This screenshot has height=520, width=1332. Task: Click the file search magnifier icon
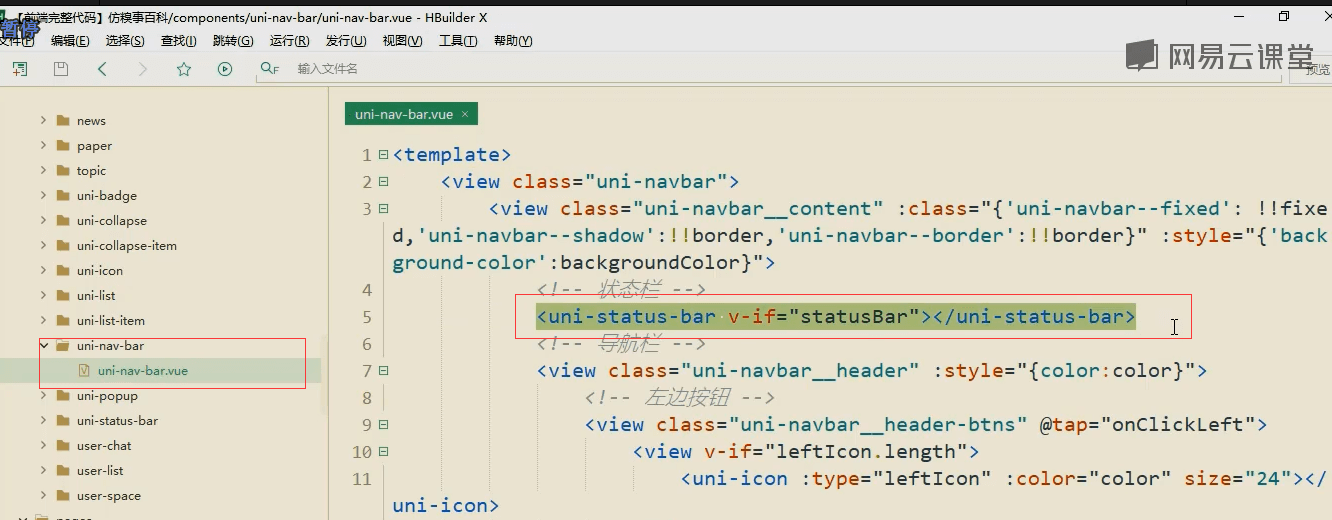268,69
